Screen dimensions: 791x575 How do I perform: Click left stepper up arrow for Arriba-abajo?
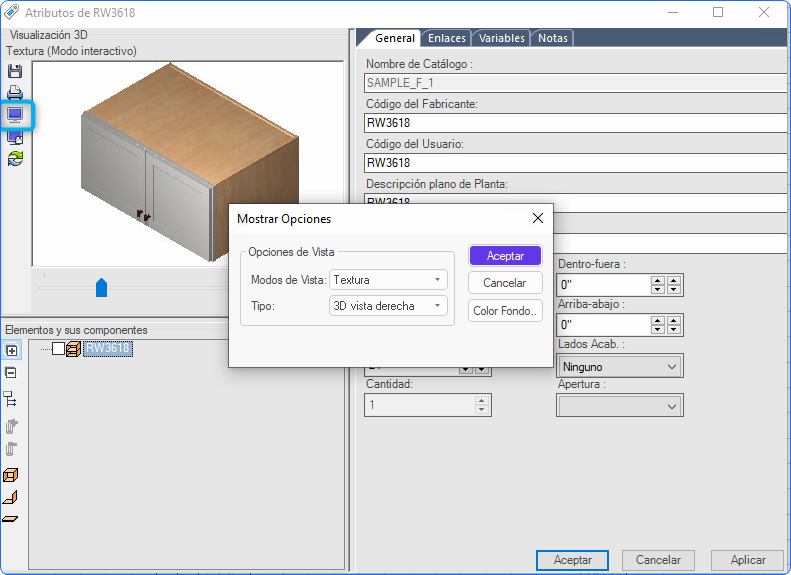[x=657, y=320]
